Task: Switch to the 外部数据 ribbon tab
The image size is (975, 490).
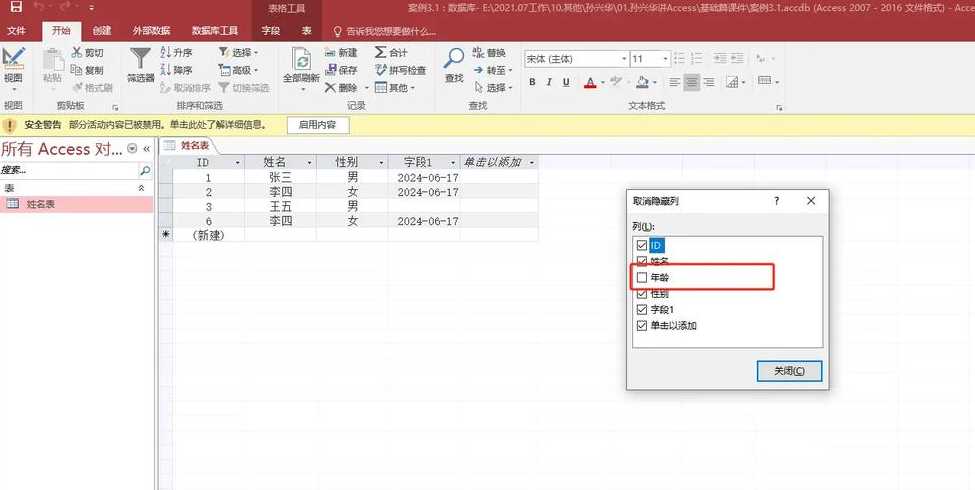Action: [151, 30]
